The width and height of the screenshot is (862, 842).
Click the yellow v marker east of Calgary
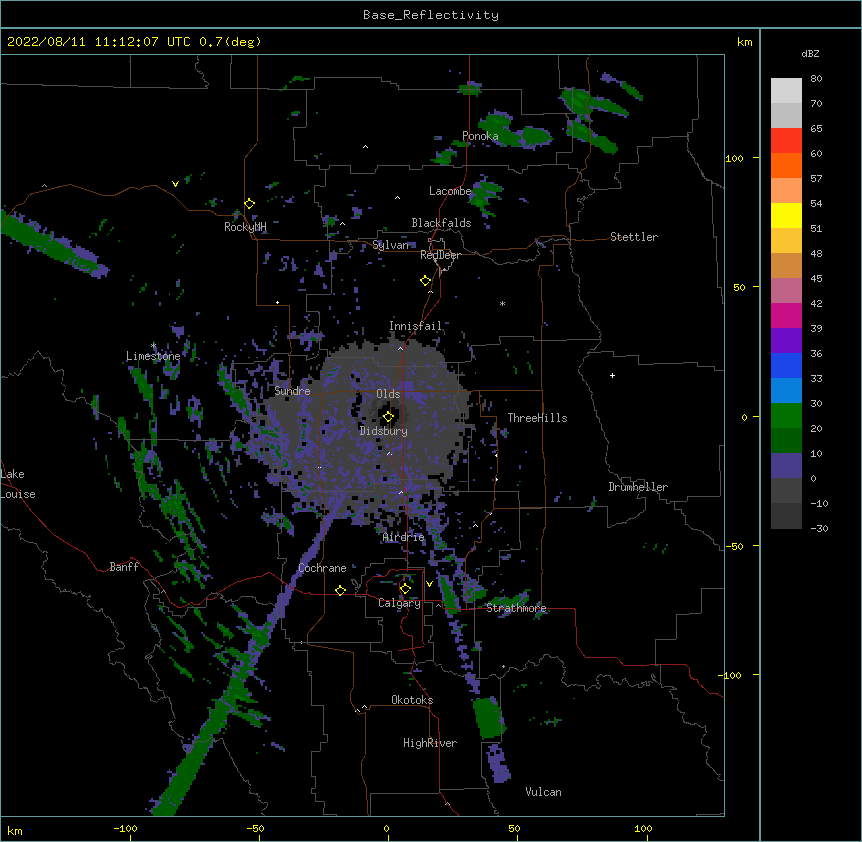[429, 584]
